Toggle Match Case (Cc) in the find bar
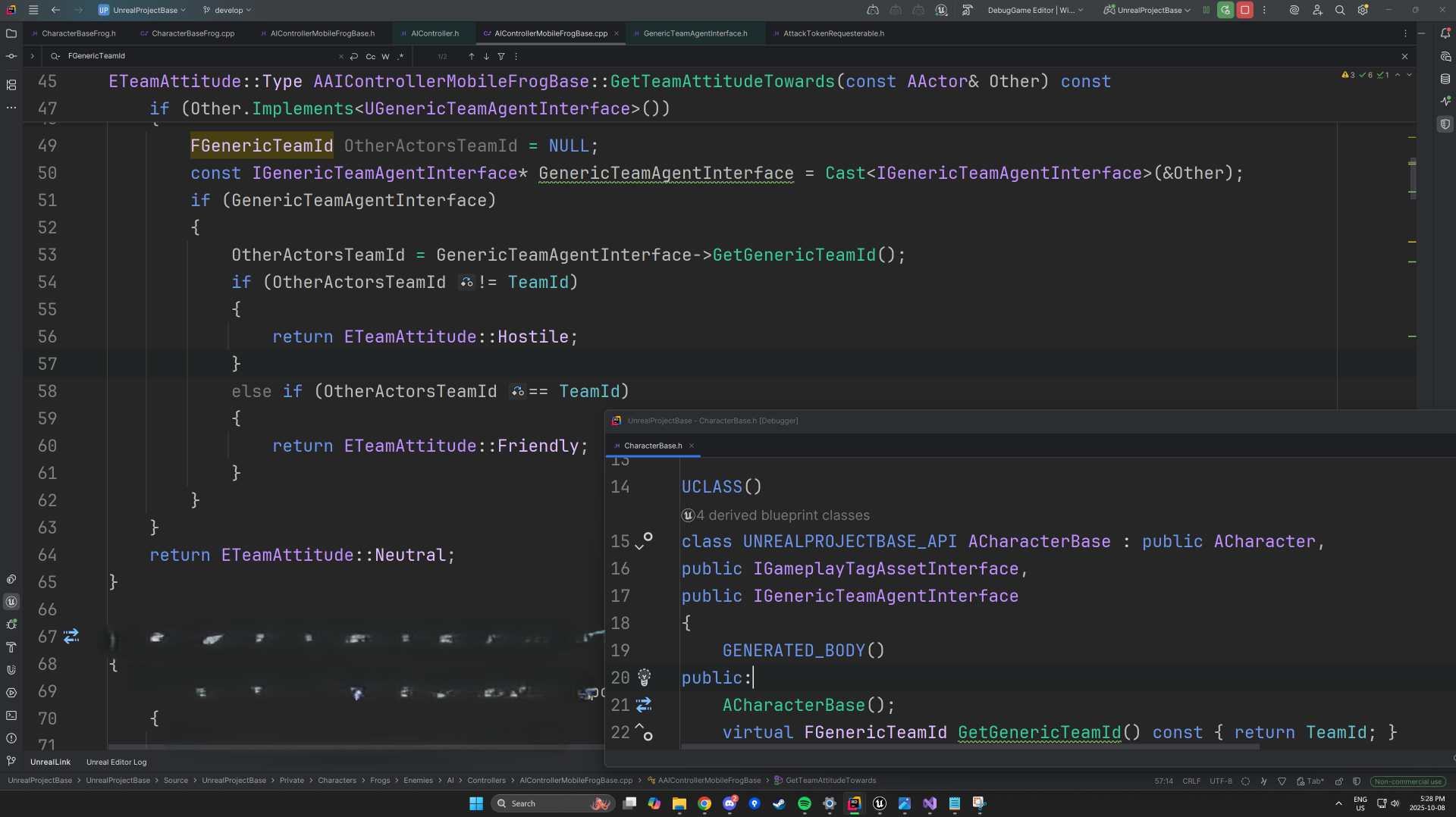 (x=370, y=56)
